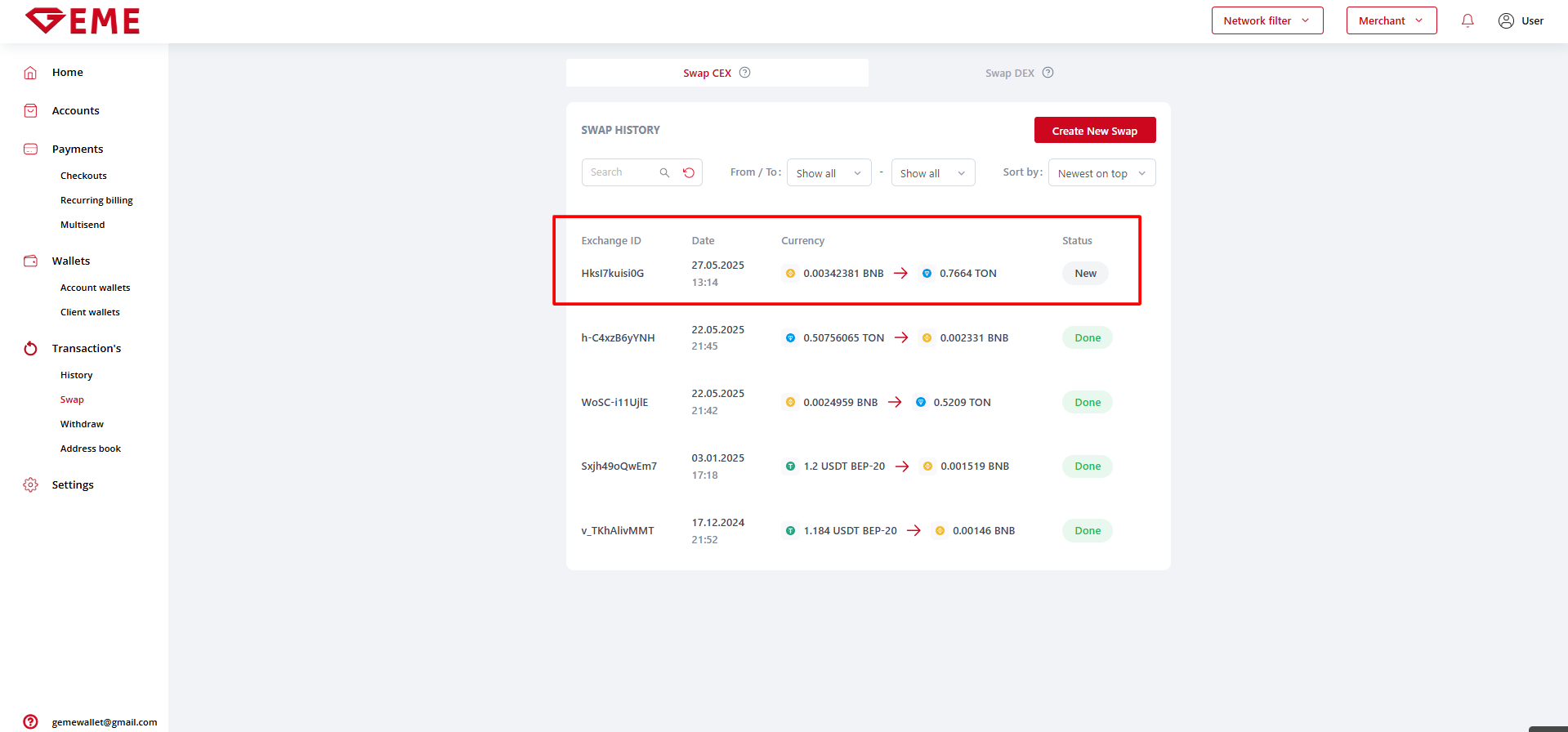The width and height of the screenshot is (1568, 732).
Task: Click the Swap DEX help question icon
Action: tap(1048, 73)
